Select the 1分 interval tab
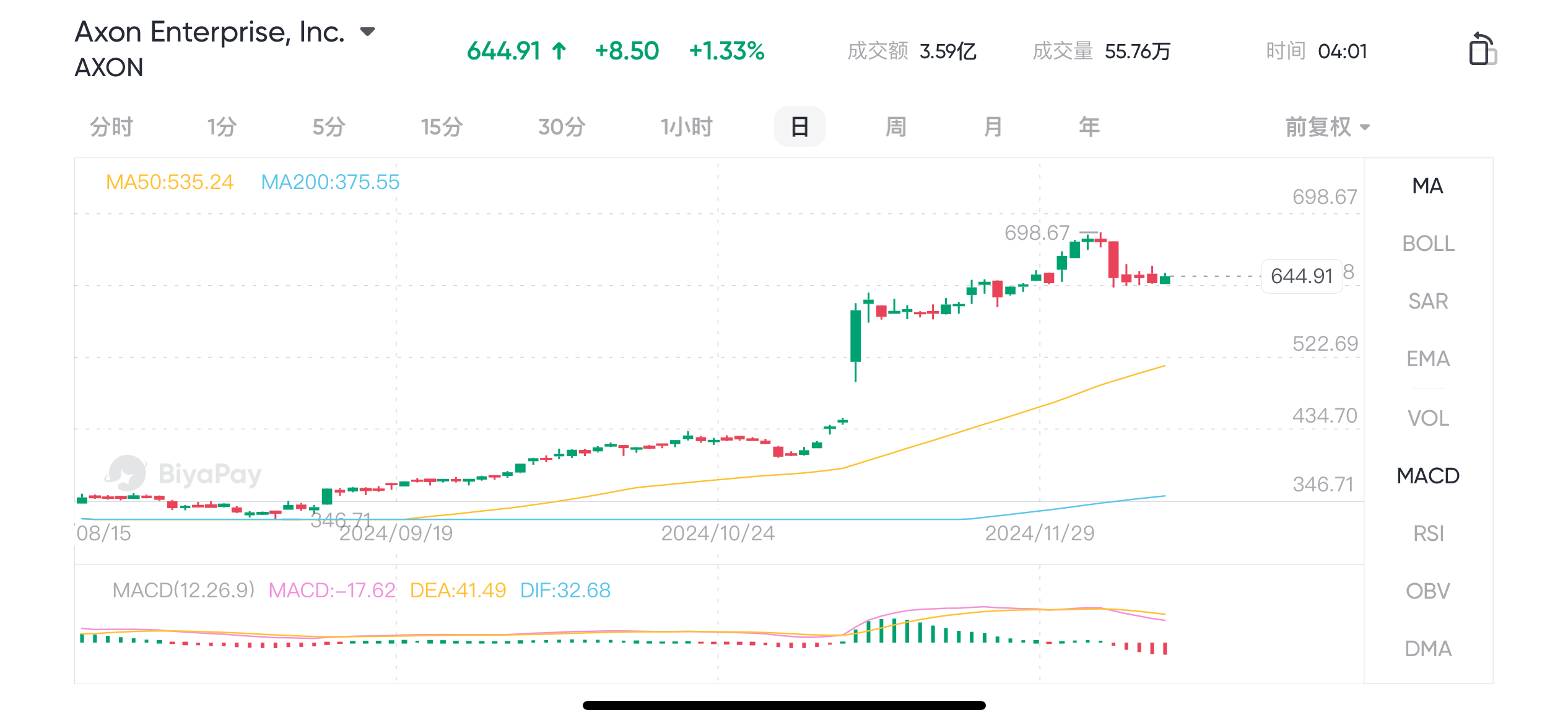1568x725 pixels. tap(222, 127)
